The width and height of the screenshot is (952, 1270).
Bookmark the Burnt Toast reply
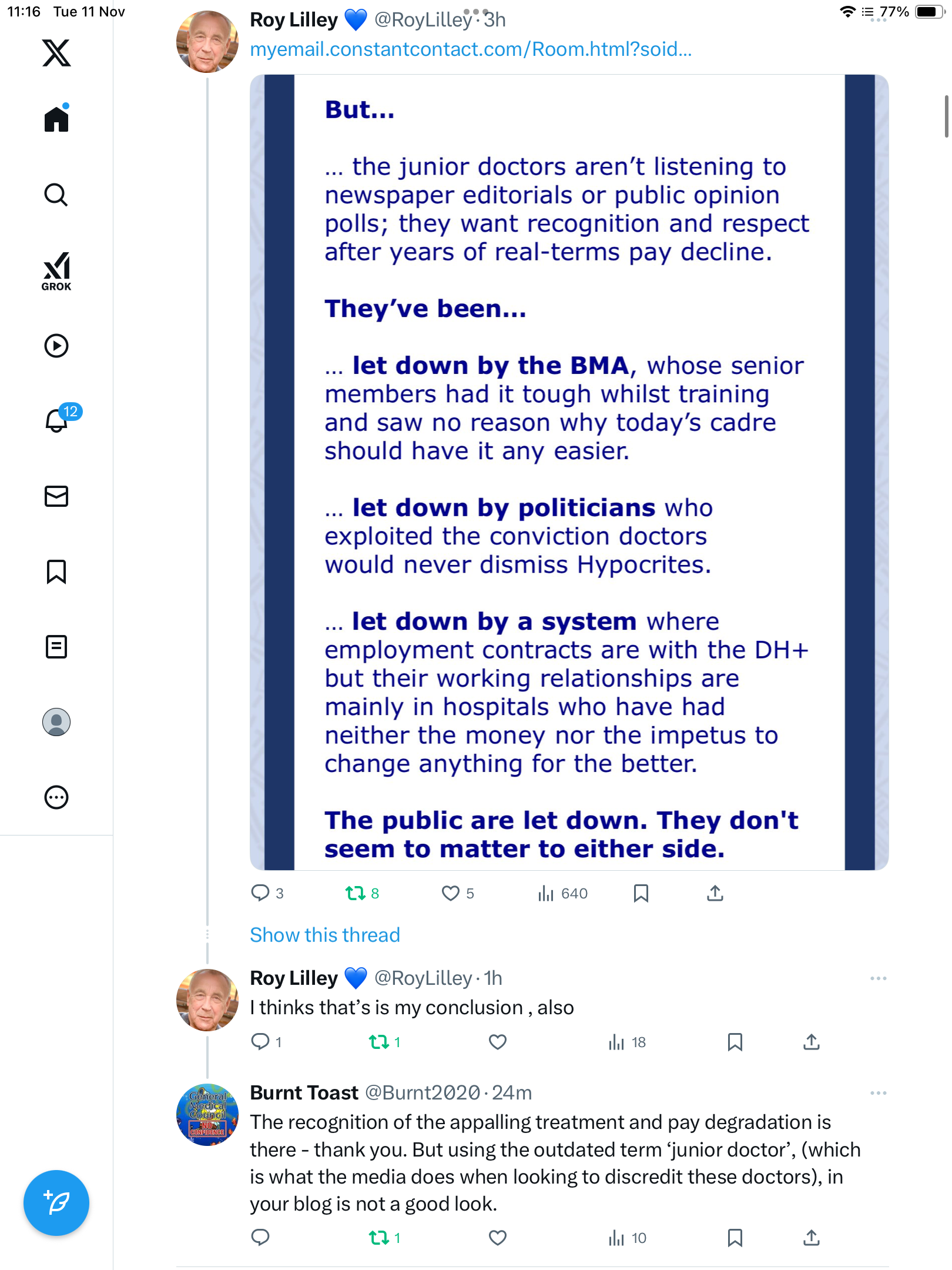(735, 1238)
